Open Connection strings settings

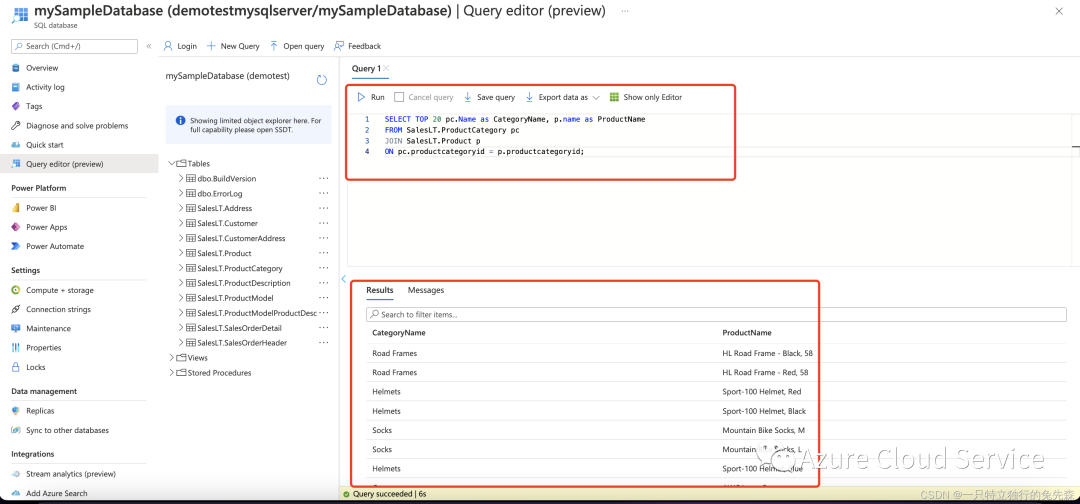click(x=58, y=310)
